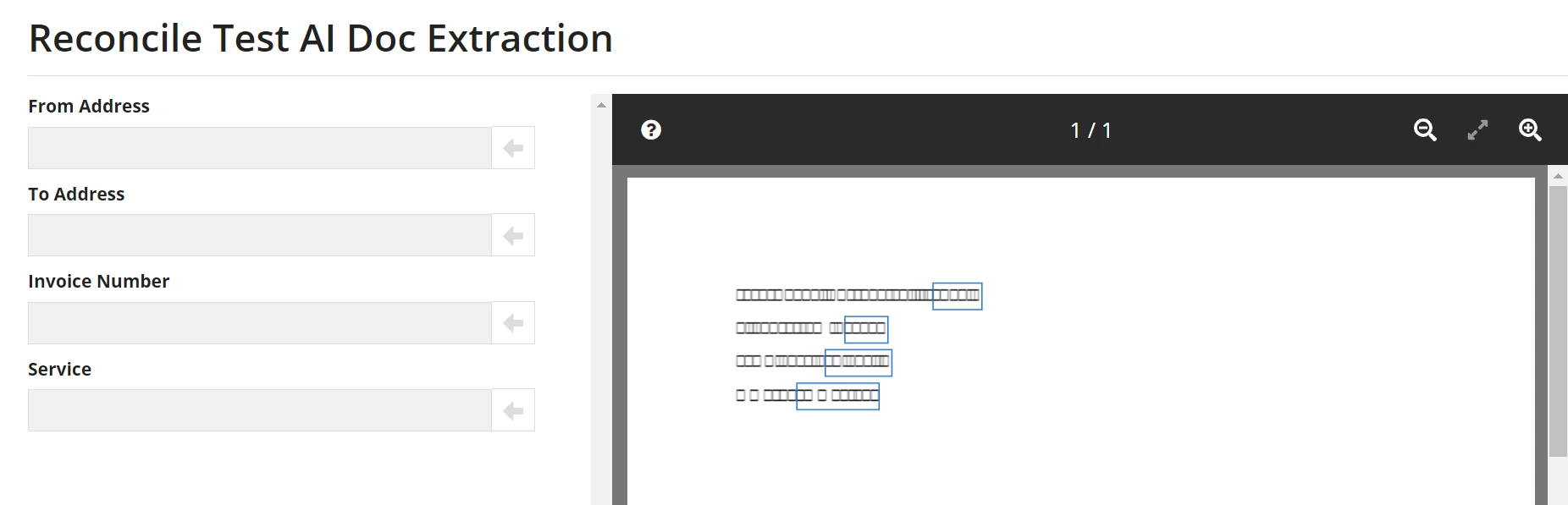The width and height of the screenshot is (1568, 505).
Task: Click the small up arrow left of viewer
Action: click(601, 105)
